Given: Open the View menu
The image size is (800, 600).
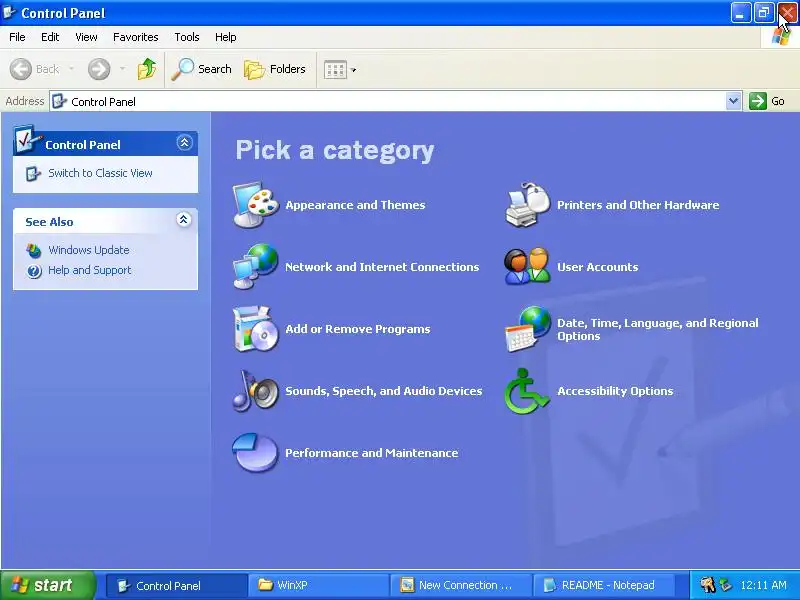Looking at the screenshot, I should pos(86,37).
